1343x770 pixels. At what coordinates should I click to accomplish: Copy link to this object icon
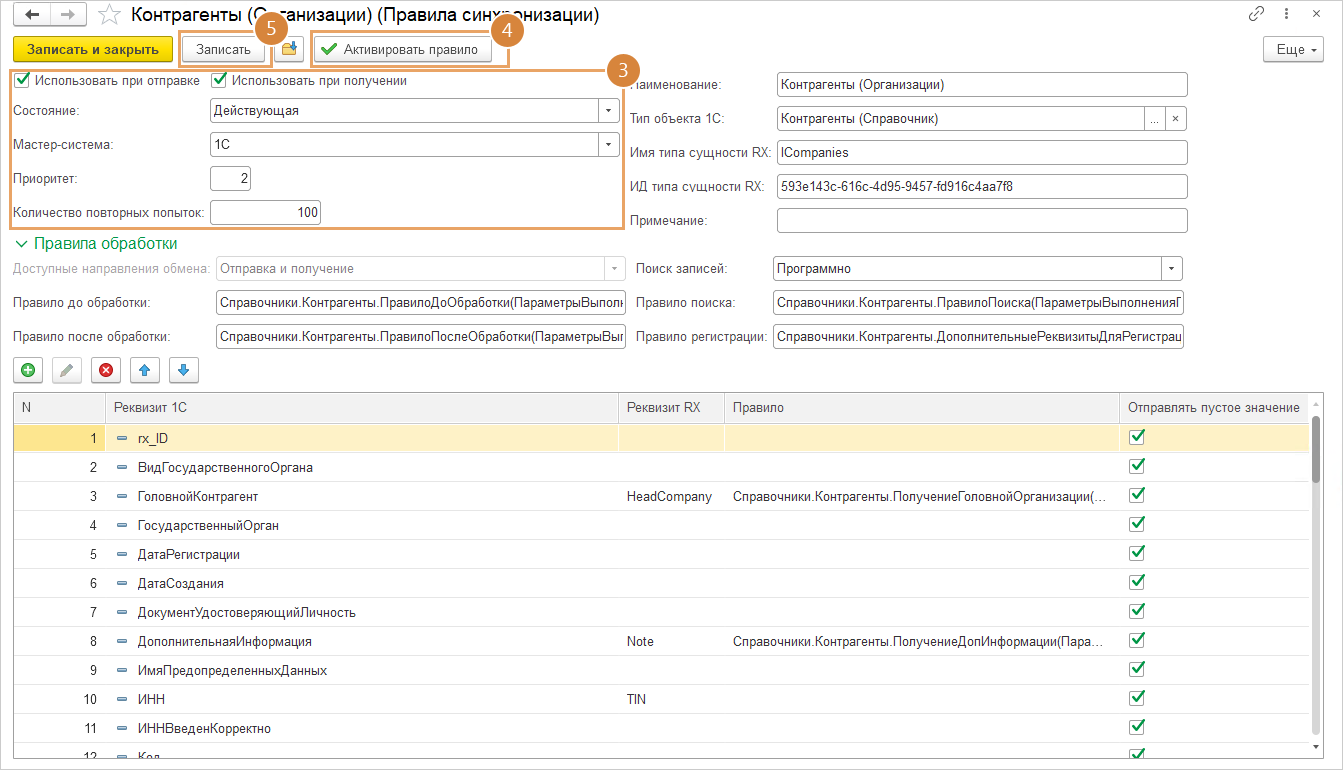coord(1257,15)
